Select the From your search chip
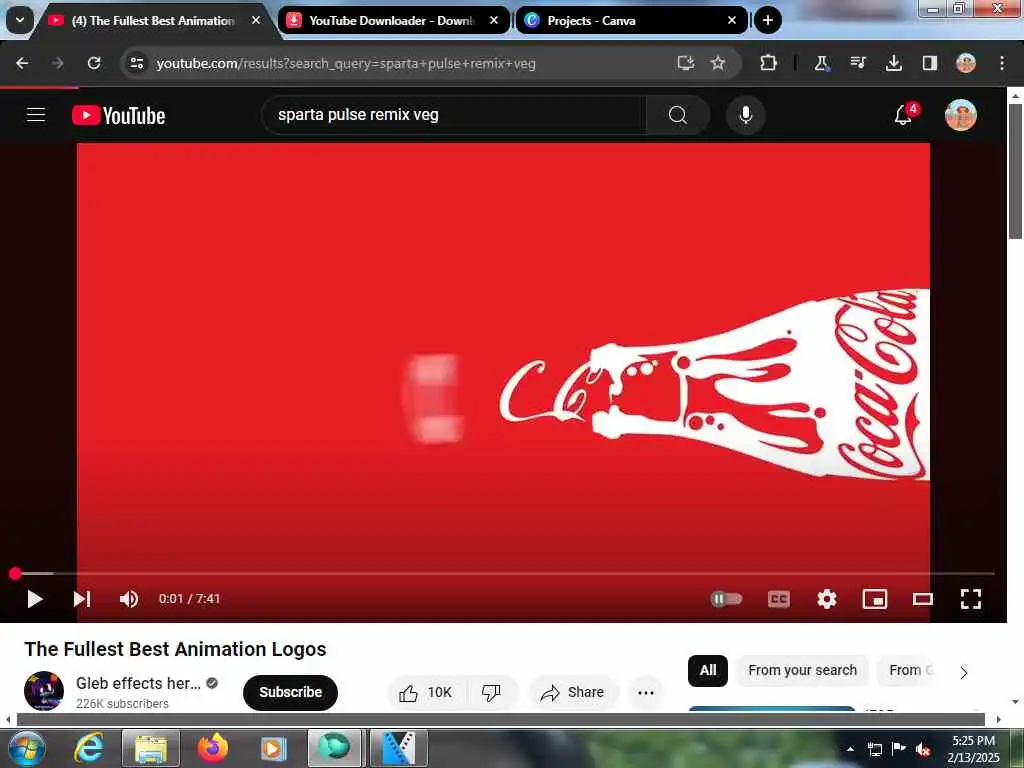Screen dimensions: 1024x768 pyautogui.click(x=802, y=671)
